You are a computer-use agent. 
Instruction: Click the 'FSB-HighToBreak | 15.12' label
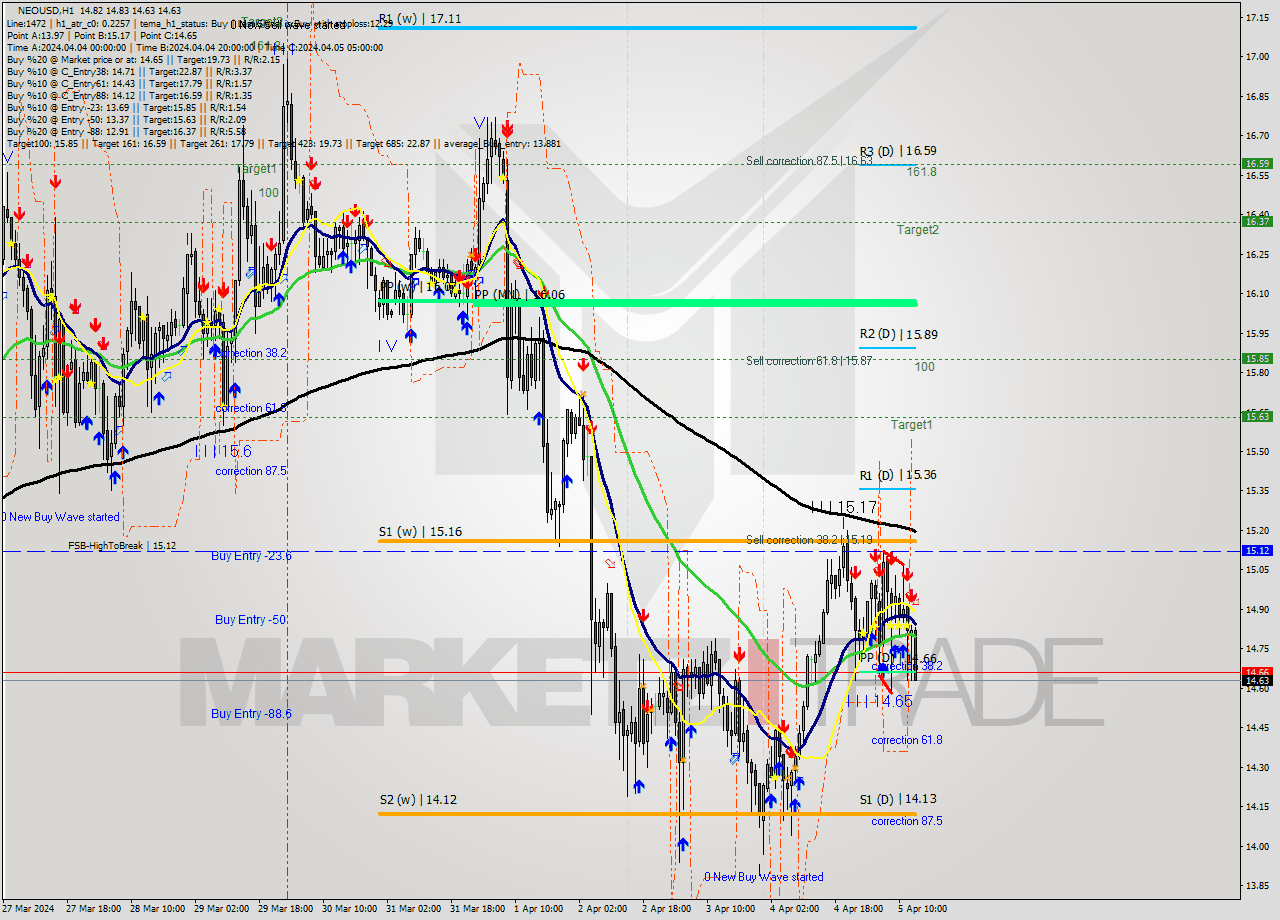click(x=122, y=546)
